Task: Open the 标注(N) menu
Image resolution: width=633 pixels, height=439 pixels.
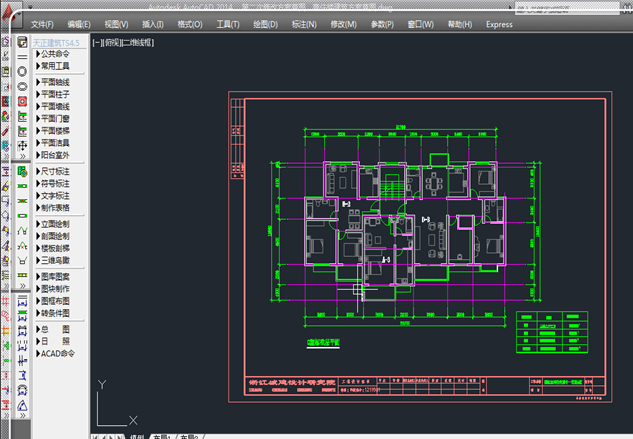Action: pos(304,25)
